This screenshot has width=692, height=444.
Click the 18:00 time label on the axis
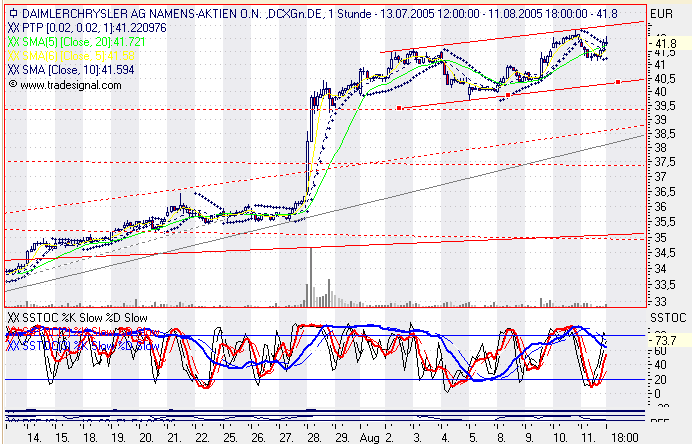625,438
